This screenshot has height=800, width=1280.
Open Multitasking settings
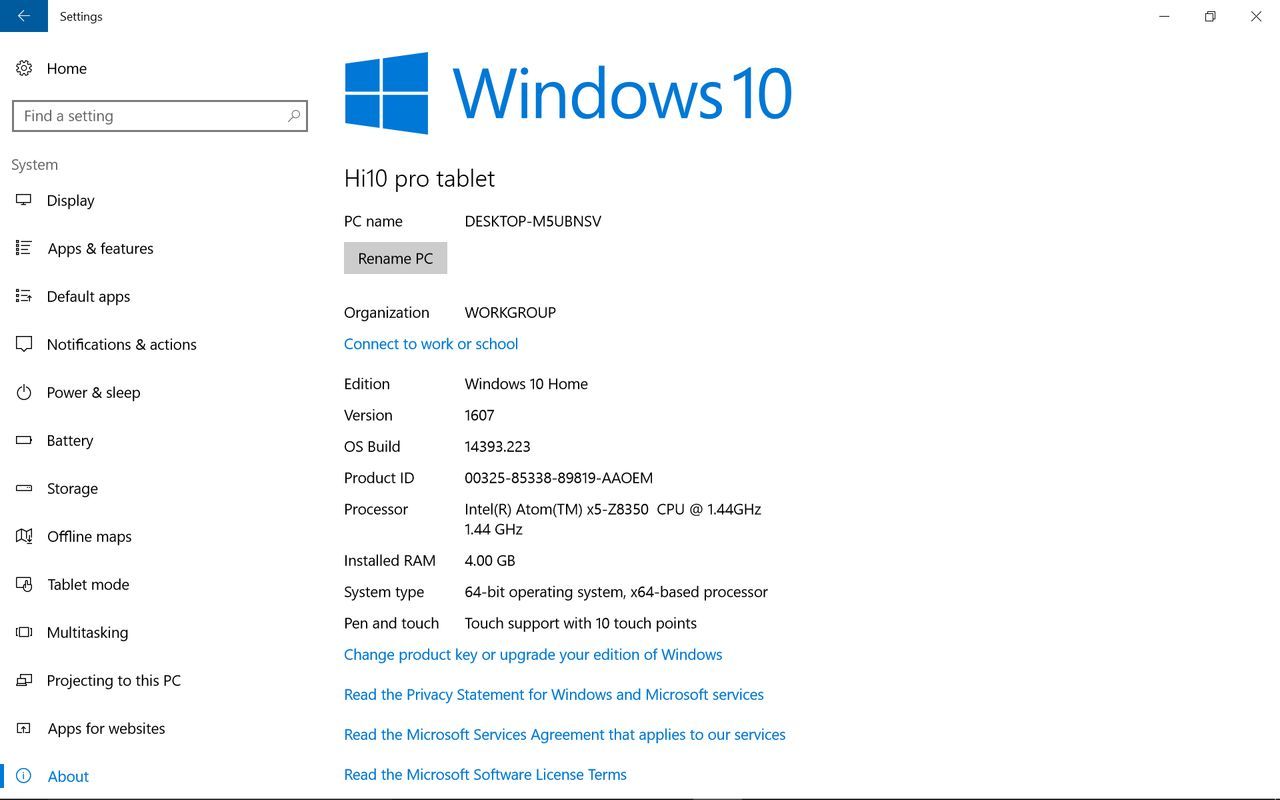[87, 632]
